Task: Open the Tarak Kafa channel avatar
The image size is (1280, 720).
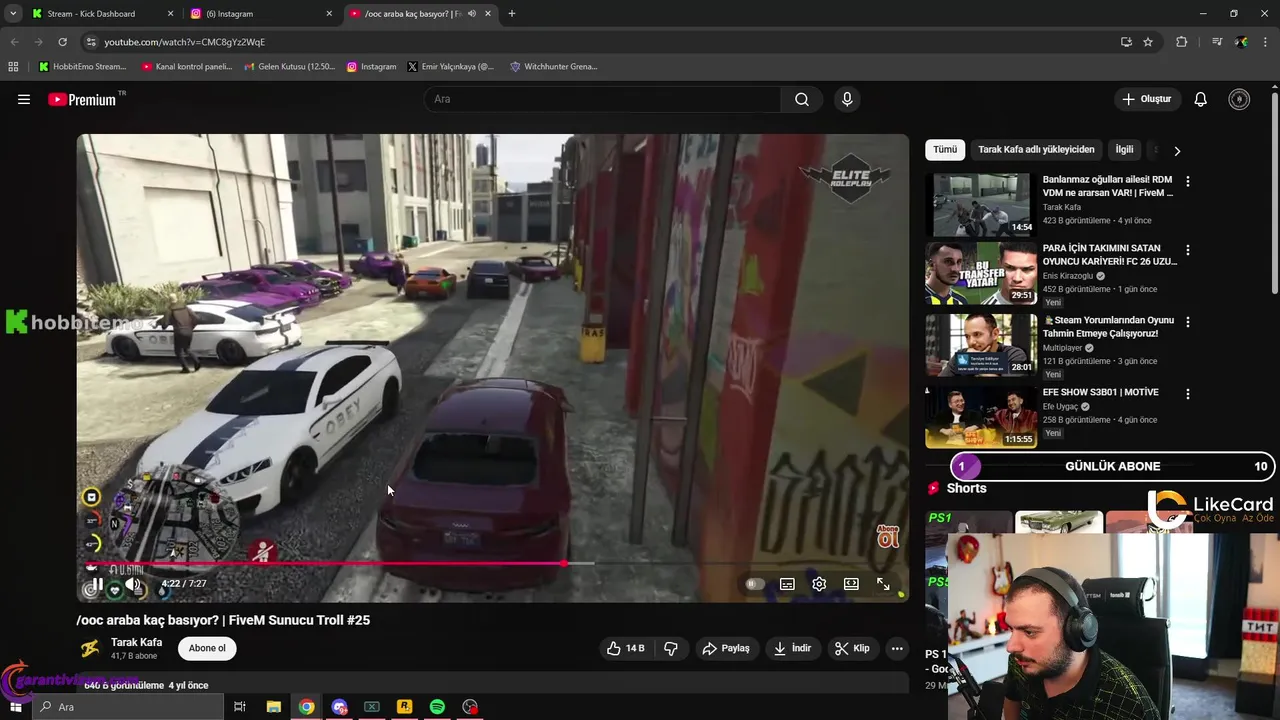Action: point(90,648)
